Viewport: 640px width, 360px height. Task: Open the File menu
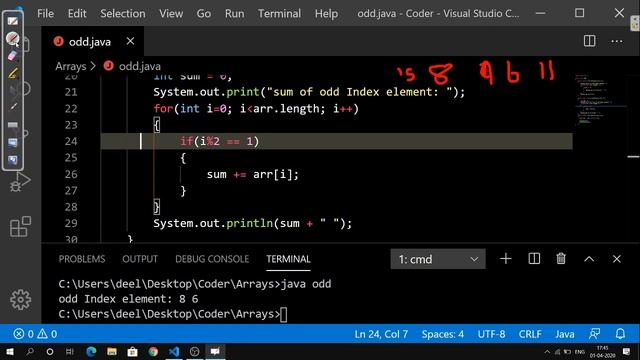[45, 13]
